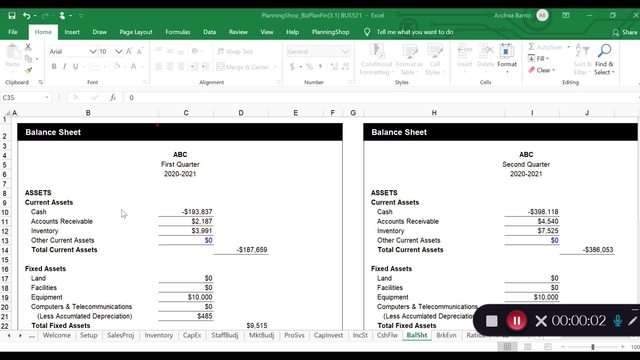The width and height of the screenshot is (640, 360).
Task: Toggle Underline formatting
Action: 76,67
